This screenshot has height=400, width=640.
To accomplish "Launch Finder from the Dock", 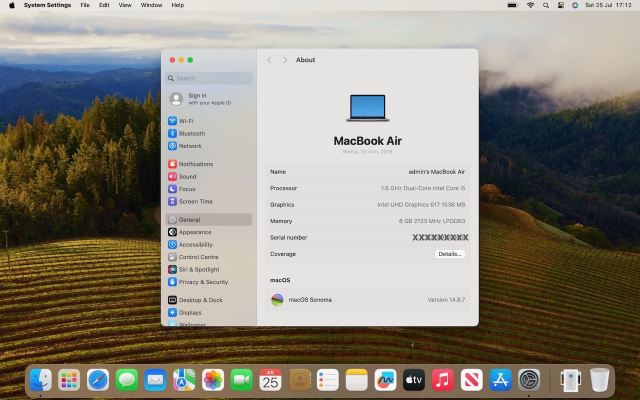I will [40, 380].
